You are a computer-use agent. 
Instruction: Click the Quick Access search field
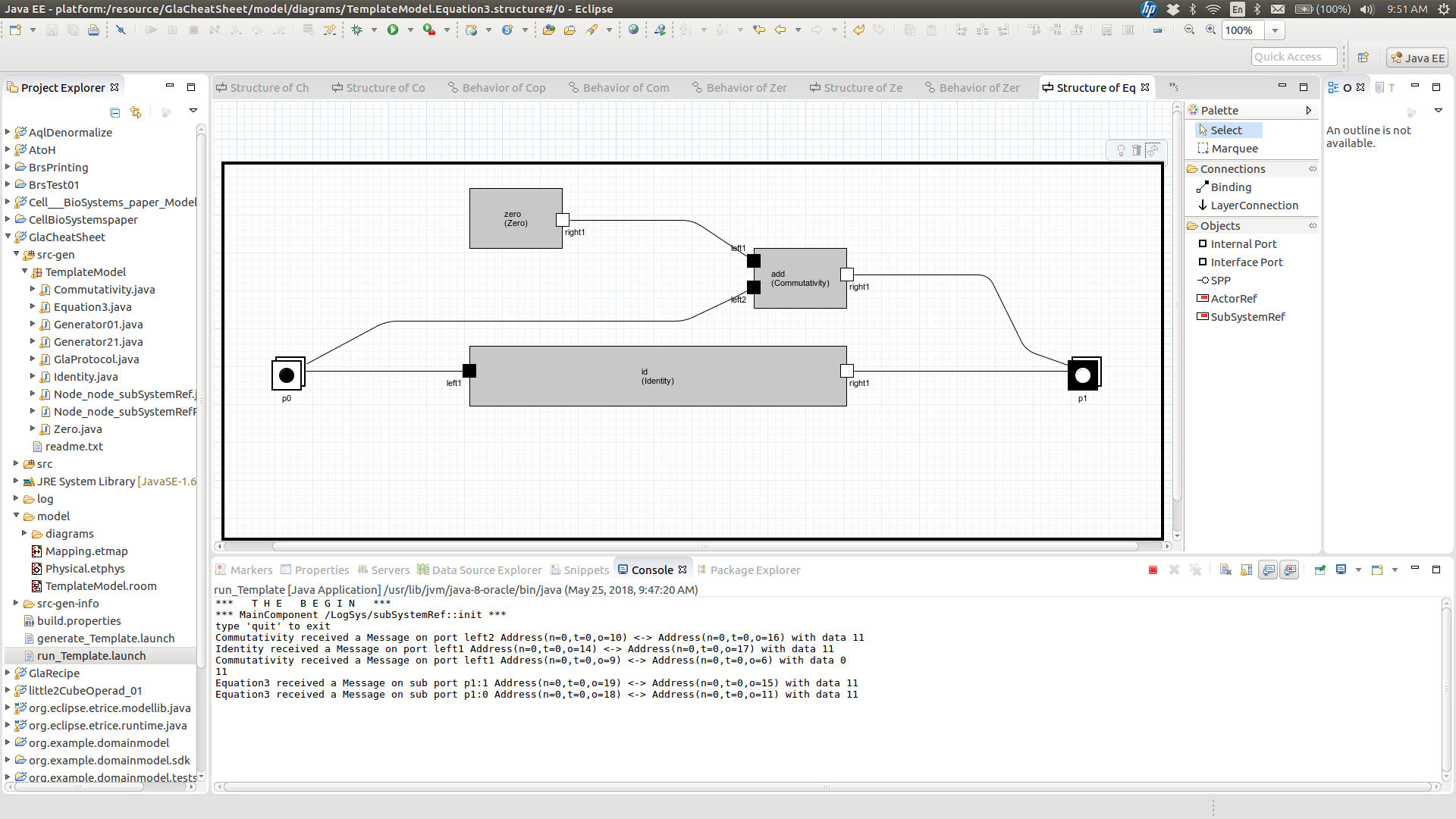1294,57
